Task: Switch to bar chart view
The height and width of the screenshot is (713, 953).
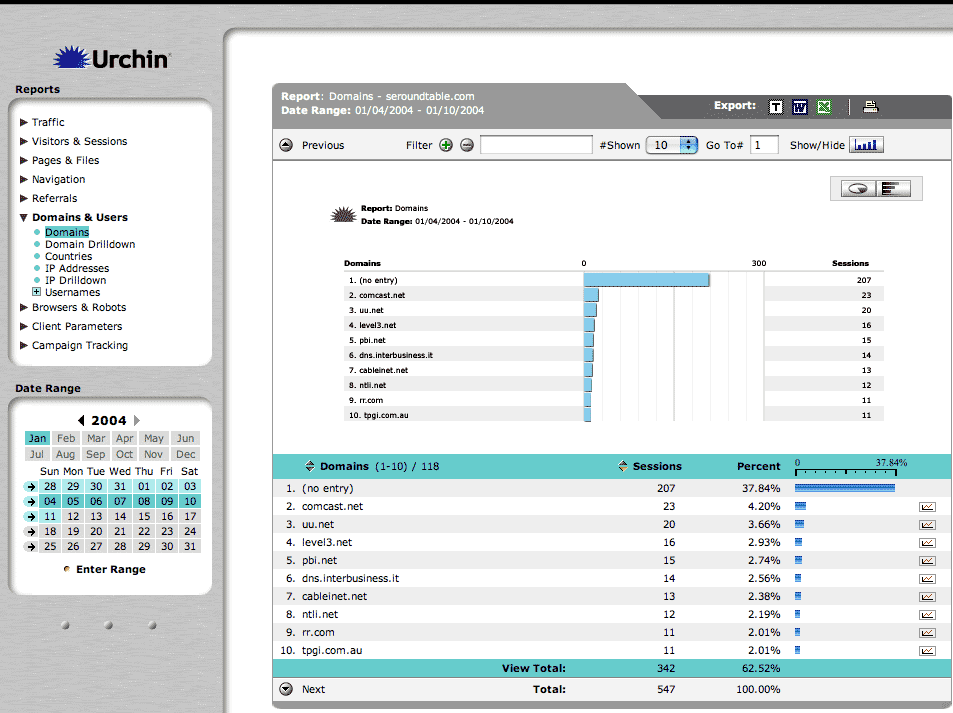Action: 893,189
